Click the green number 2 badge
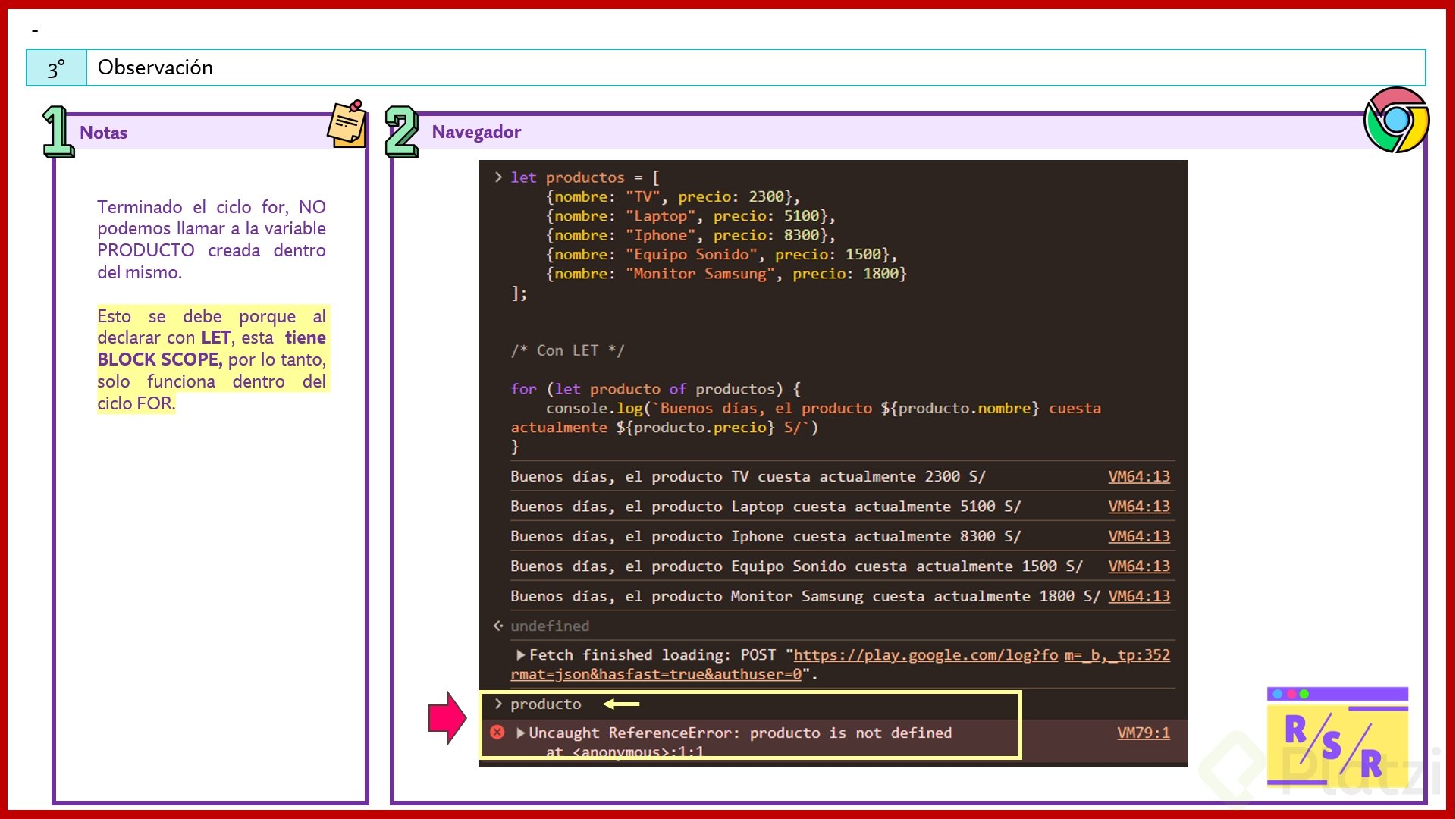Image resolution: width=1456 pixels, height=819 pixels. click(x=401, y=132)
